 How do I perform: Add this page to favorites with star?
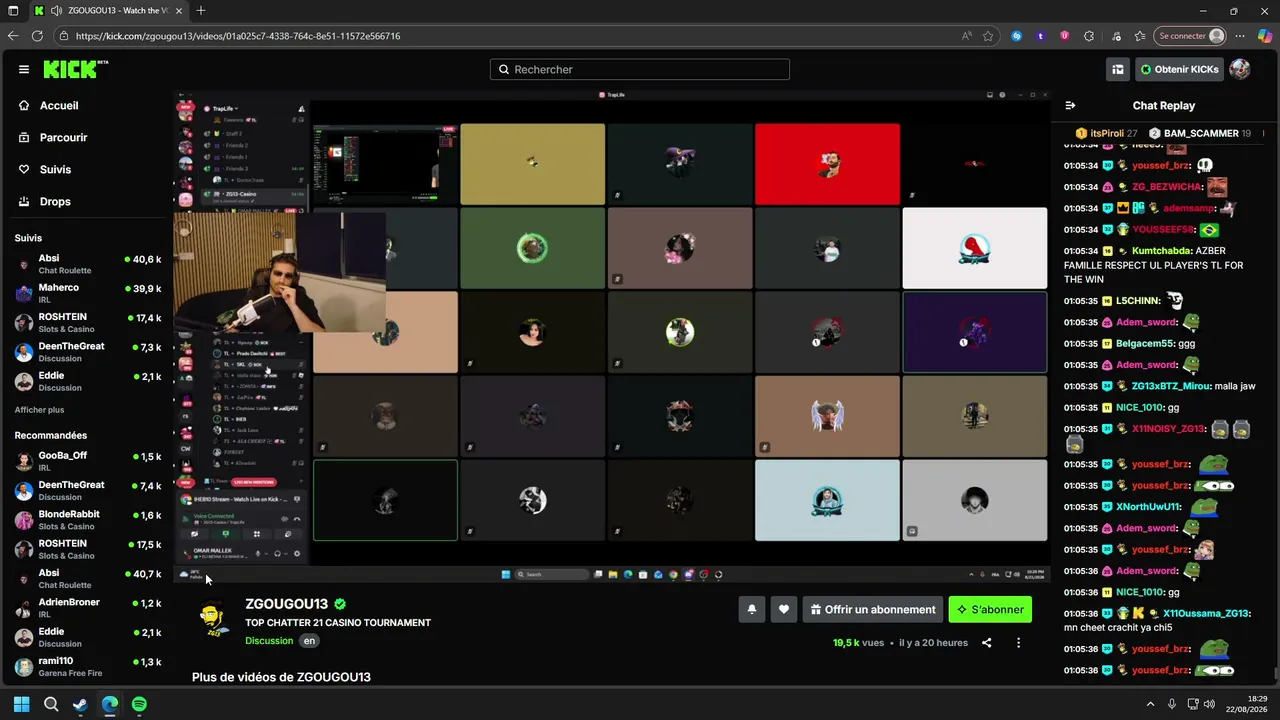click(x=988, y=36)
